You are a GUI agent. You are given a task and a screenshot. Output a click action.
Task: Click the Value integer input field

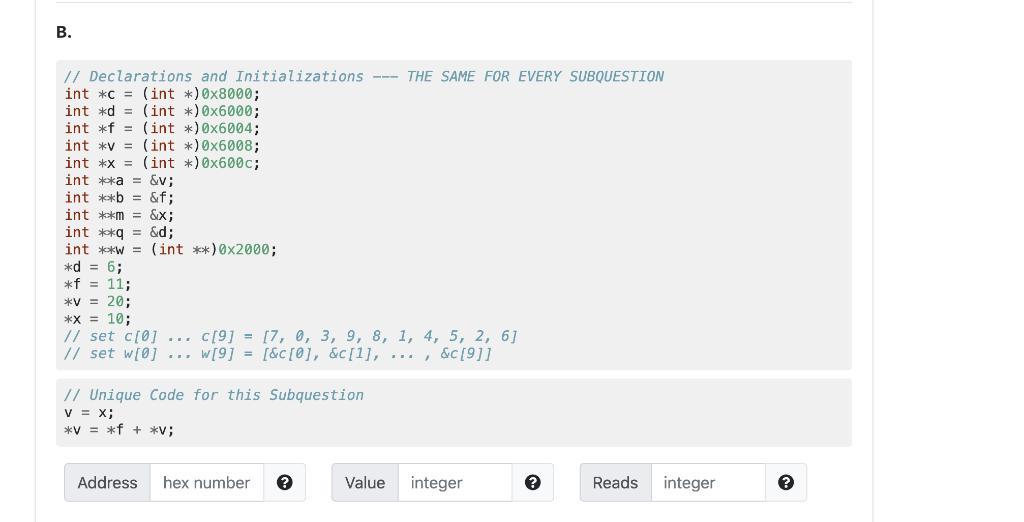455,483
